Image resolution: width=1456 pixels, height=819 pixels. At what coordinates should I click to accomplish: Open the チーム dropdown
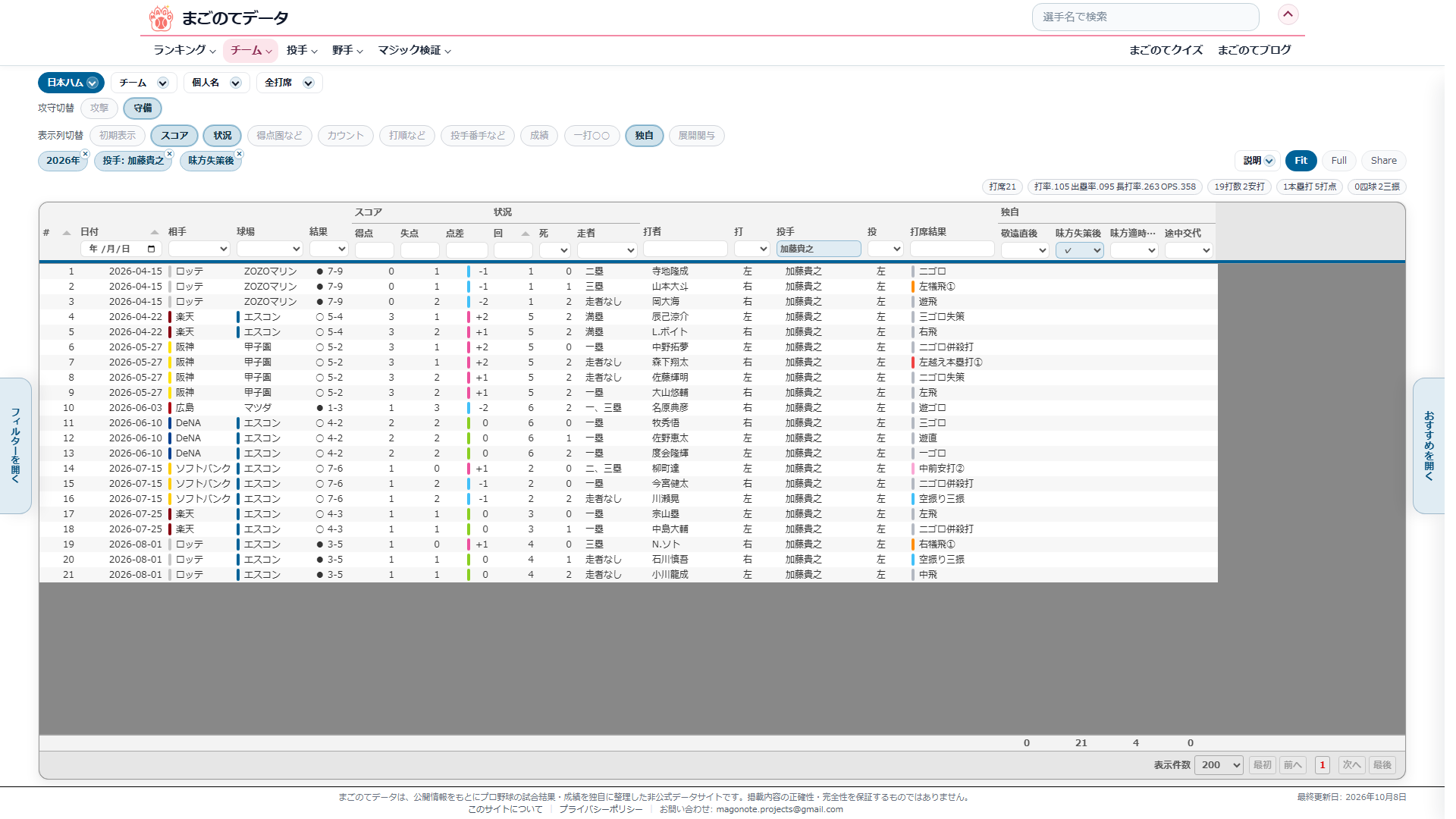pos(143,83)
